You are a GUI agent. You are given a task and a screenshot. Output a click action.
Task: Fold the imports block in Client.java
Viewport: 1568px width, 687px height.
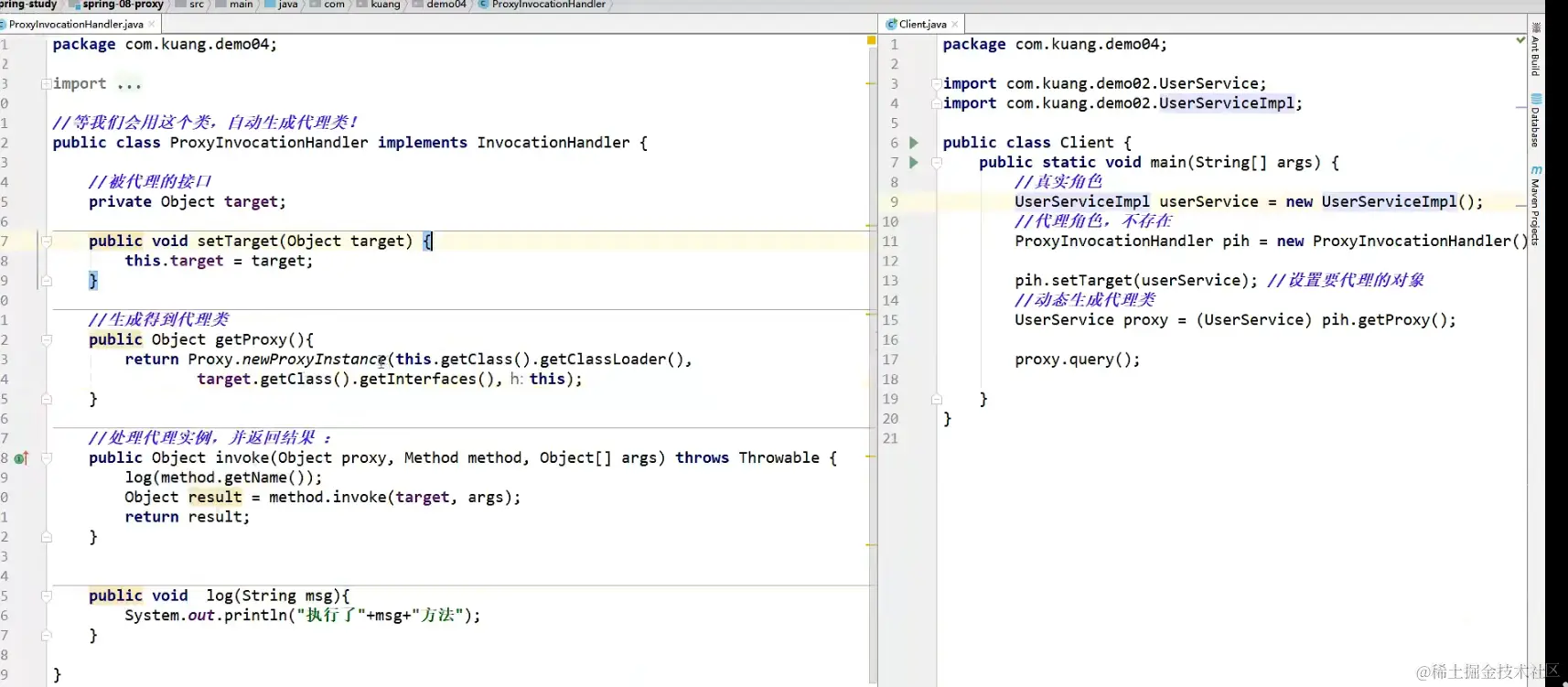click(937, 84)
